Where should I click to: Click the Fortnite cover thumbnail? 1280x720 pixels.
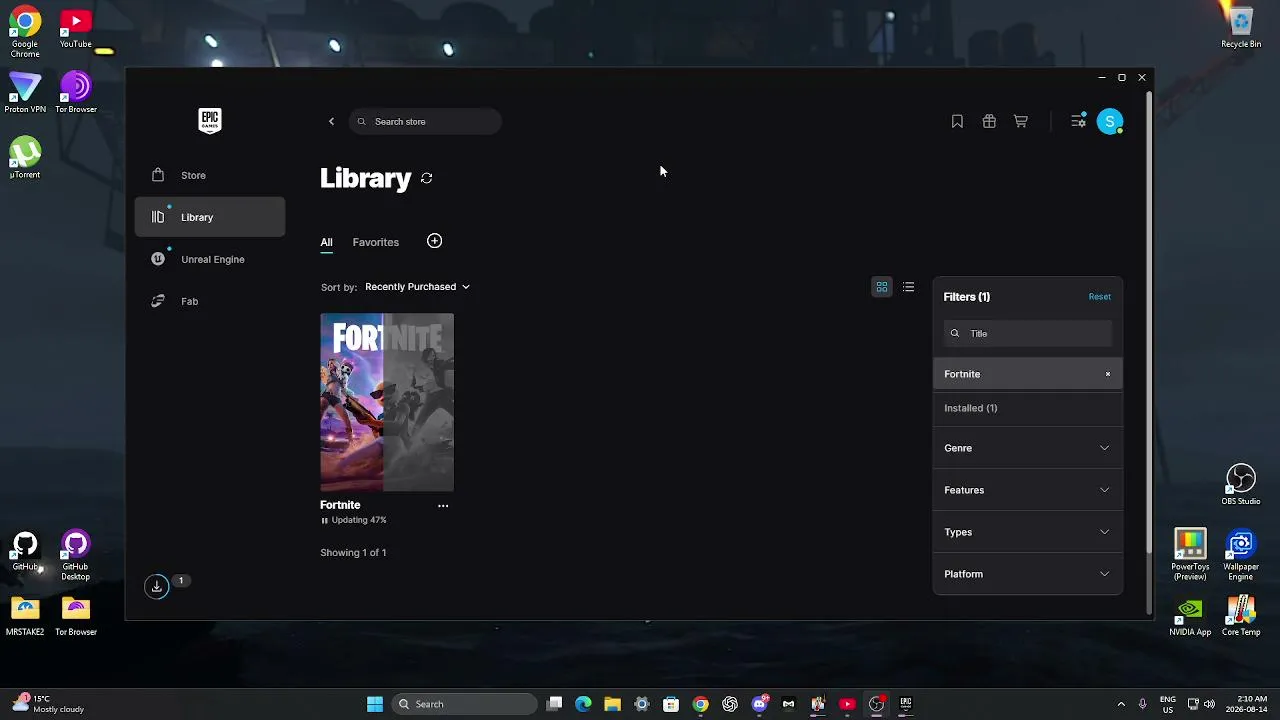(387, 402)
